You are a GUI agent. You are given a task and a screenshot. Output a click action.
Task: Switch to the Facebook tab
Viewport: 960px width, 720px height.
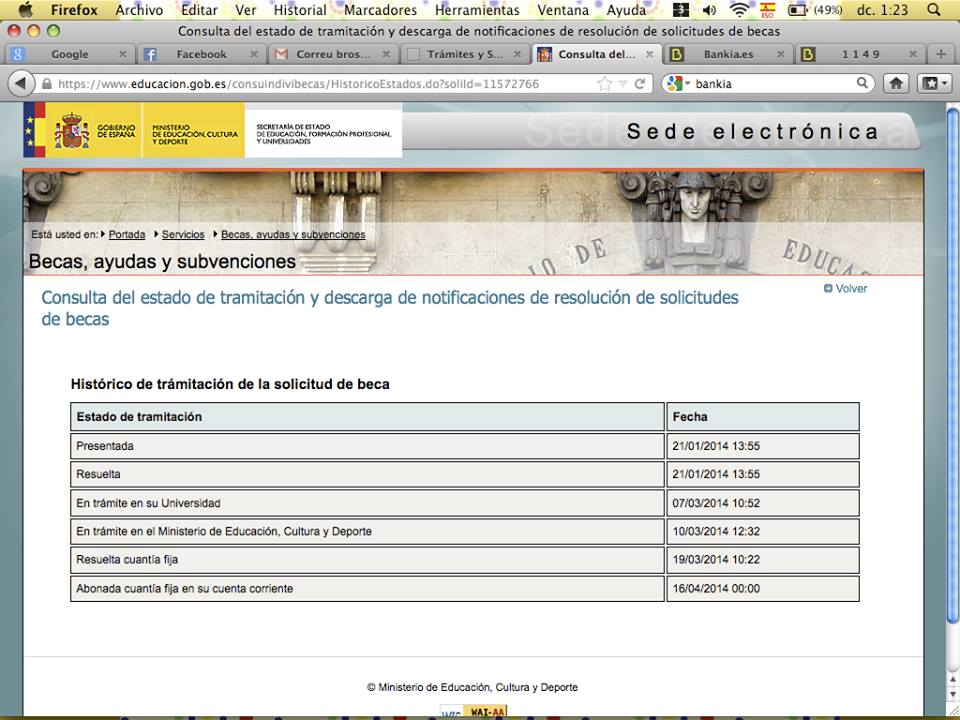click(x=200, y=54)
